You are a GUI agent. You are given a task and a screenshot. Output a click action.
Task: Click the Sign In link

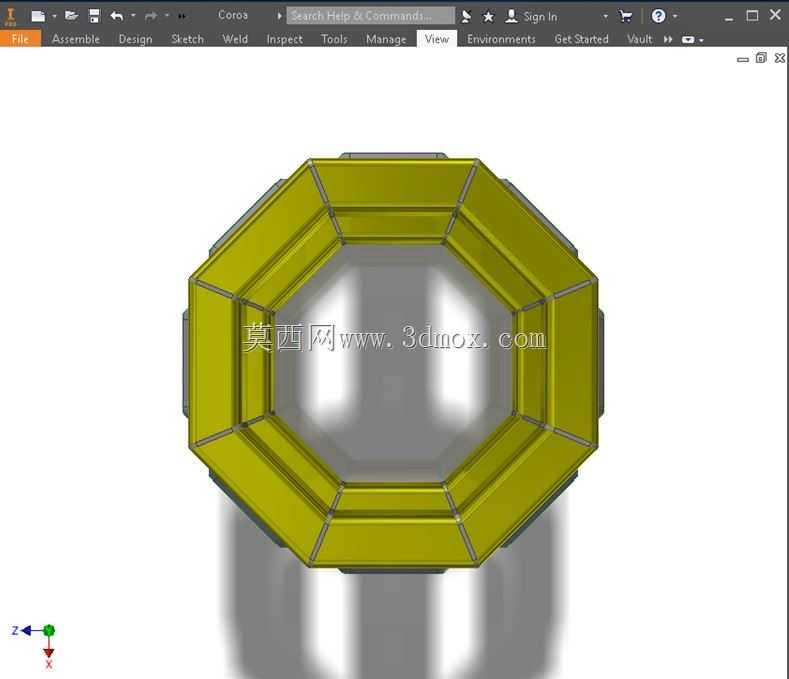tap(540, 17)
